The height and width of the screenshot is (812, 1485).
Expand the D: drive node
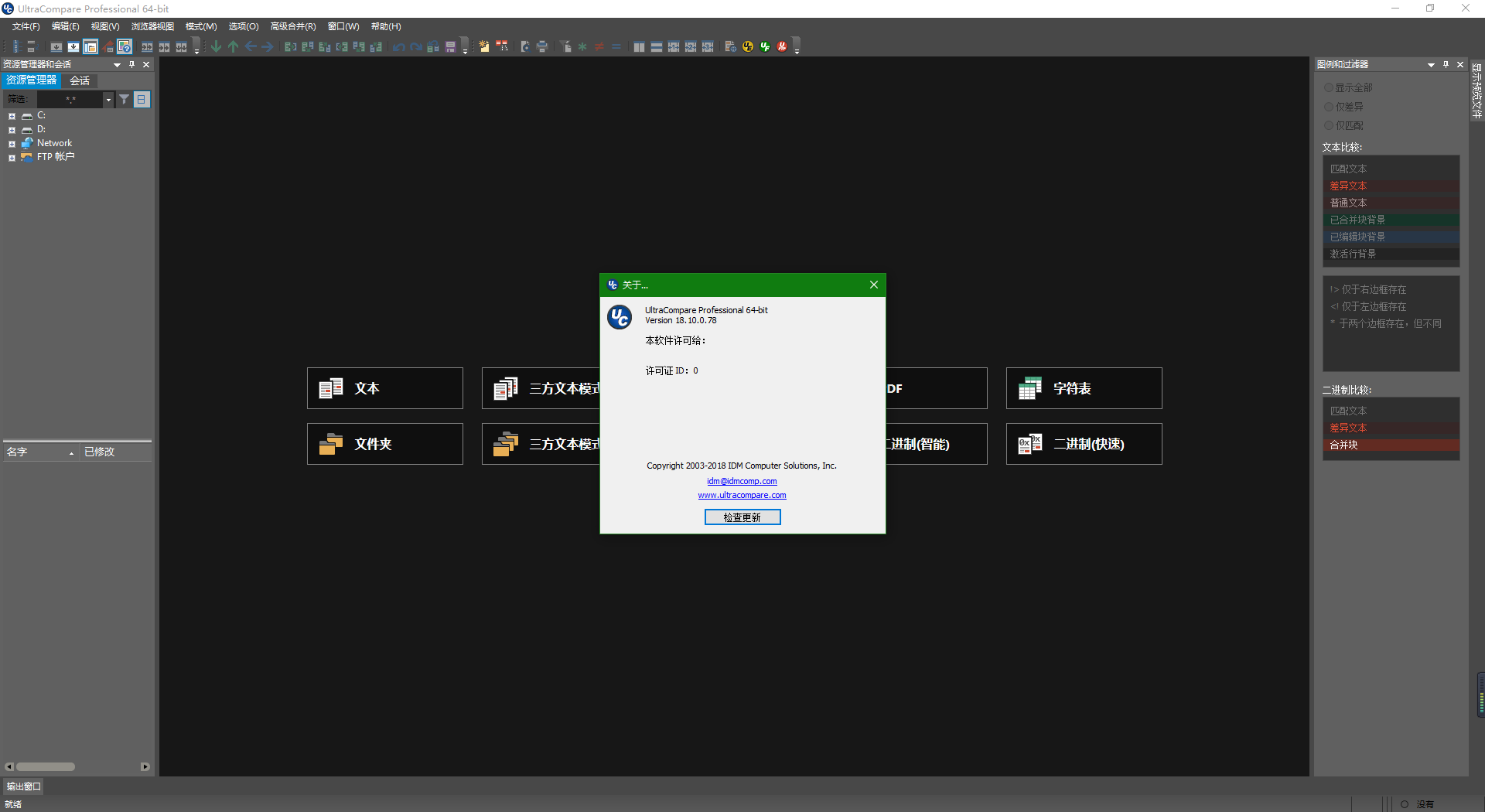pyautogui.click(x=12, y=130)
